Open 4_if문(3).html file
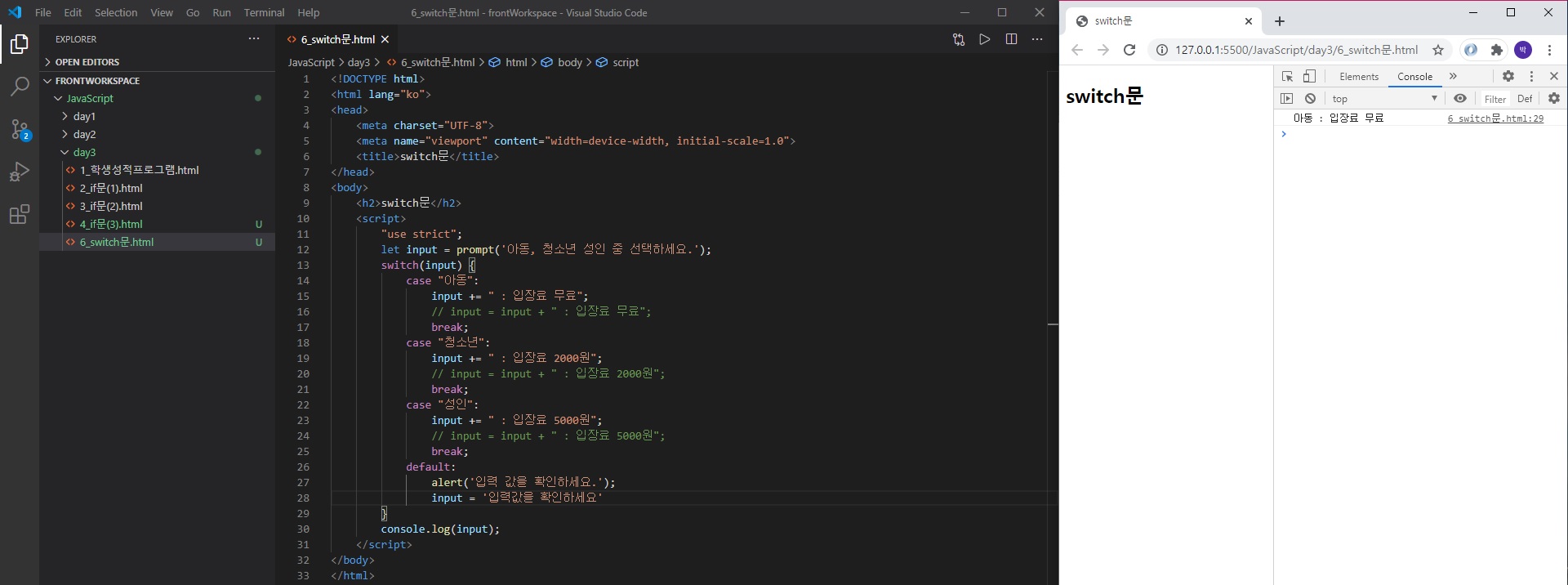 [111, 224]
